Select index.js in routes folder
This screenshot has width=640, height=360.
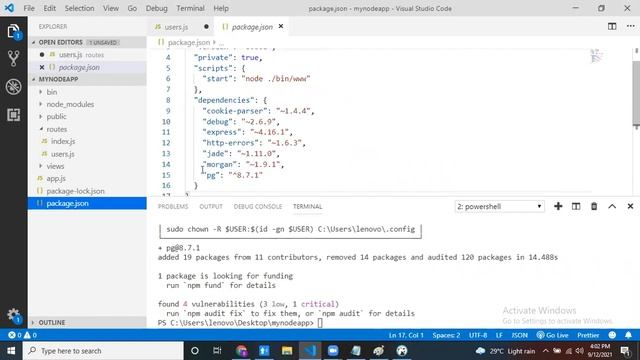(x=88, y=141)
